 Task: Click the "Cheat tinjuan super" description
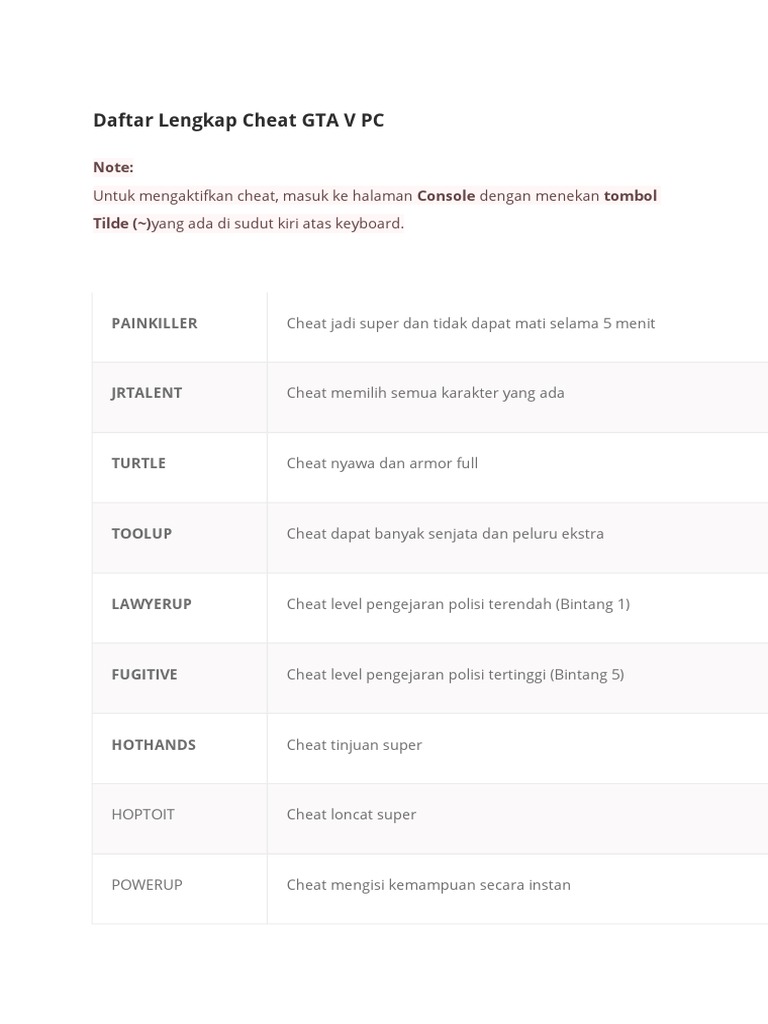[x=354, y=744]
